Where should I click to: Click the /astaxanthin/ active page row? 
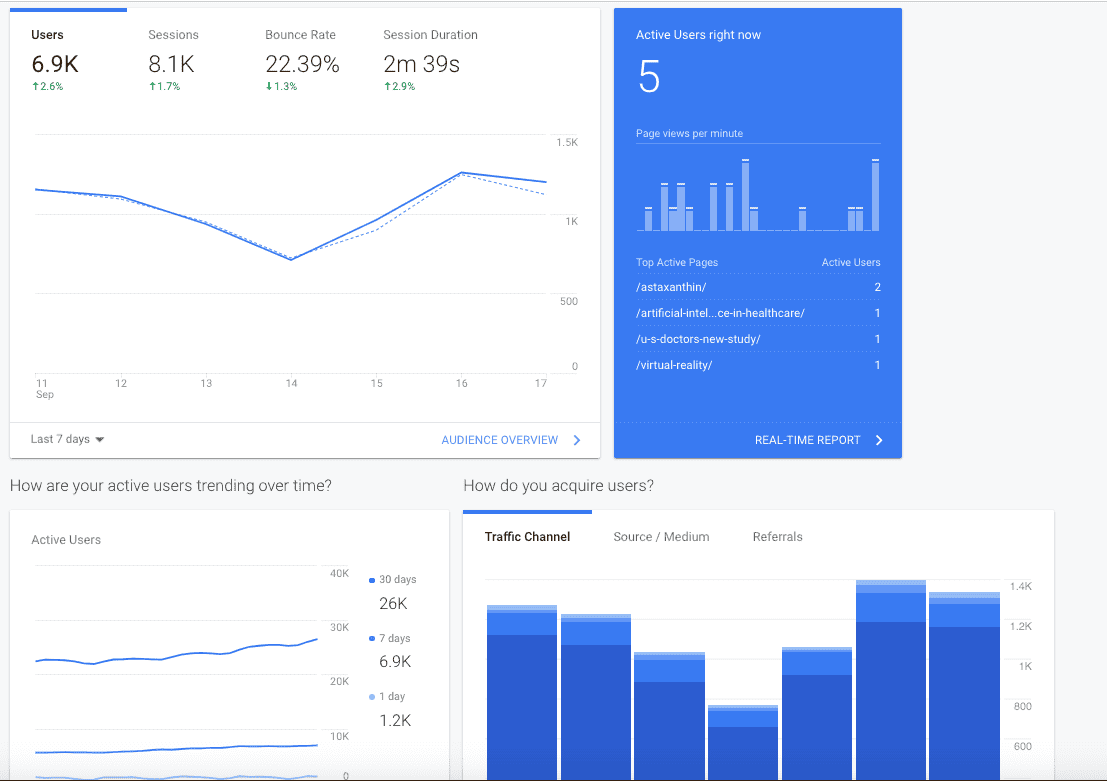pyautogui.click(x=758, y=287)
